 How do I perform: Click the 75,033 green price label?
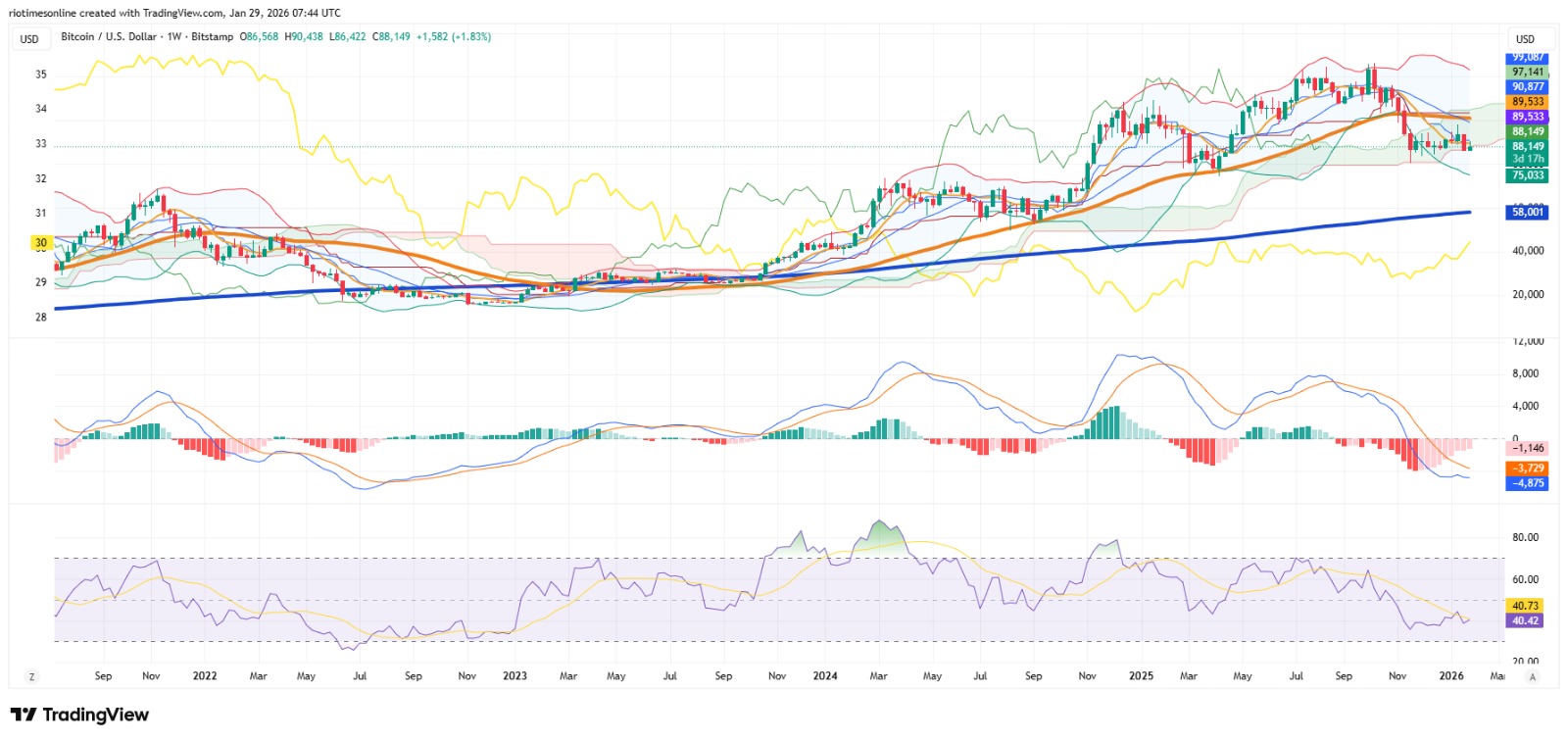pos(1527,175)
